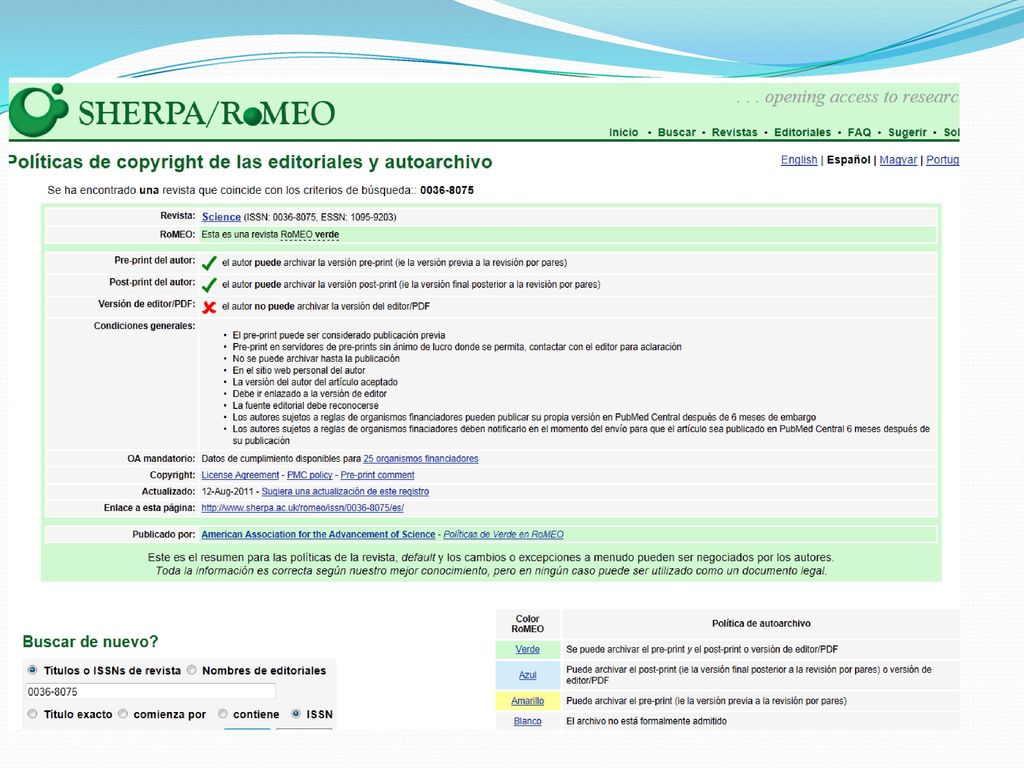Open Buscar in the navigation menu
This screenshot has height=768, width=1024.
pos(677,133)
